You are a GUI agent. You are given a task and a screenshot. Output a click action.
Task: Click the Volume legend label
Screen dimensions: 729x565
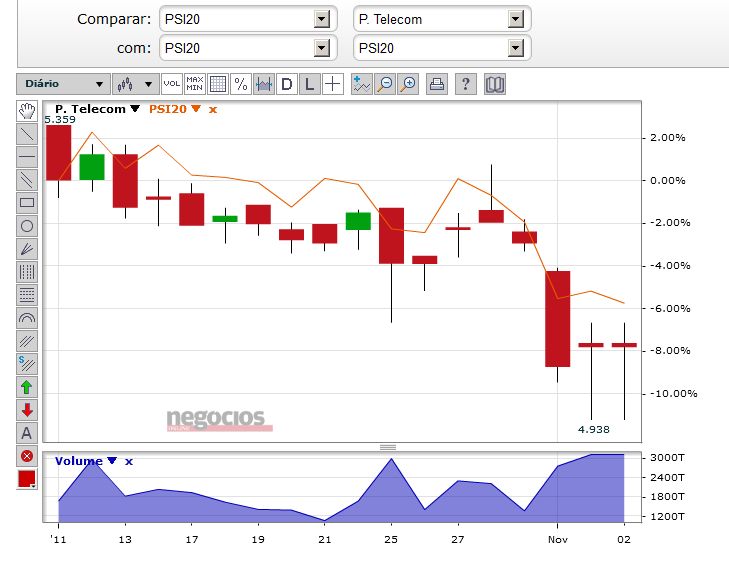[79, 461]
